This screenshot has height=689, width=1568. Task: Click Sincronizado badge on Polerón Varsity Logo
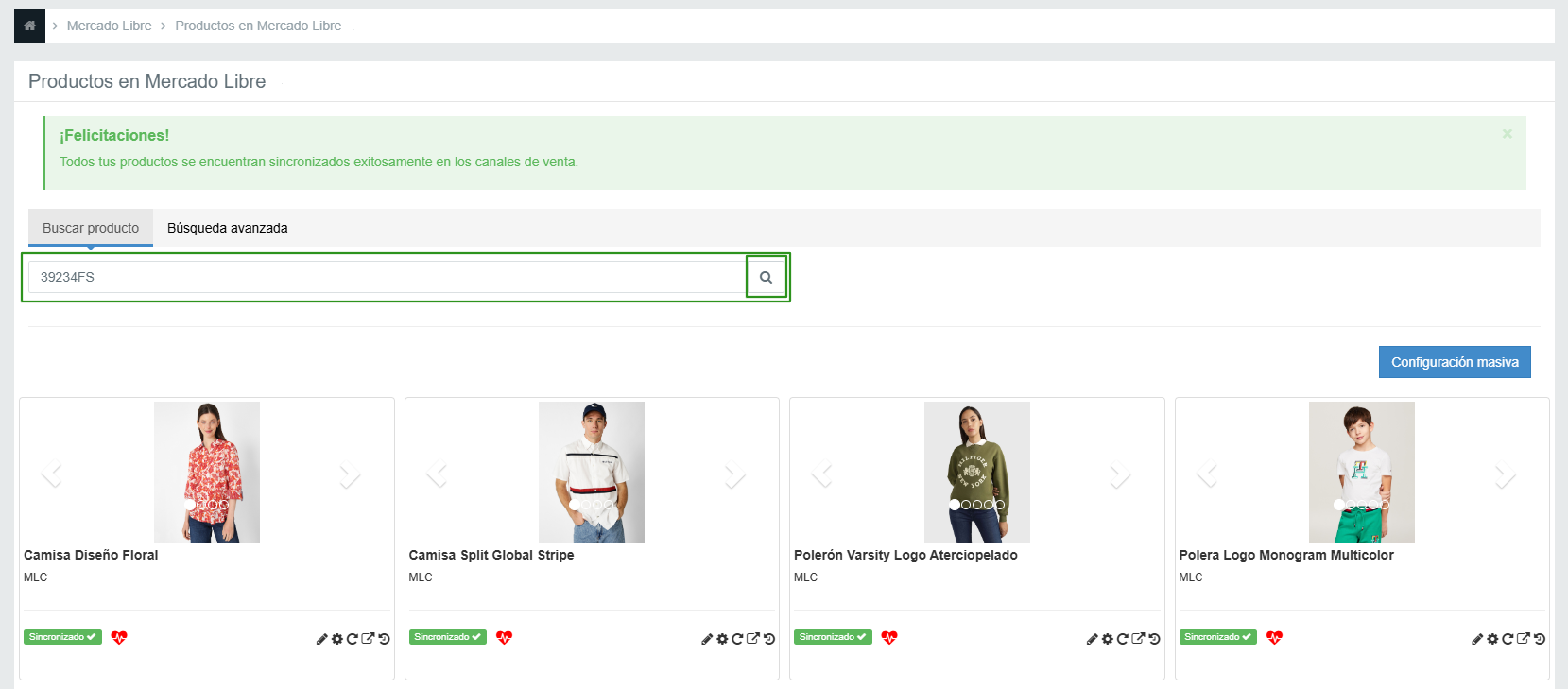click(x=833, y=637)
